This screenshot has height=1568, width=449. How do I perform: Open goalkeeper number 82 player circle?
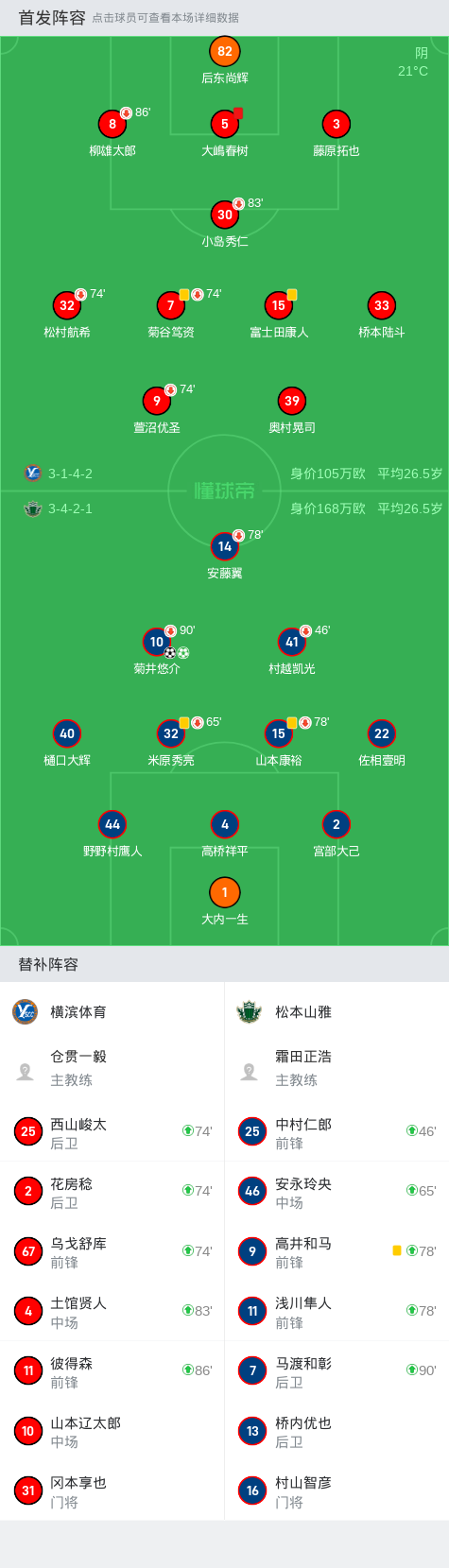click(x=225, y=52)
